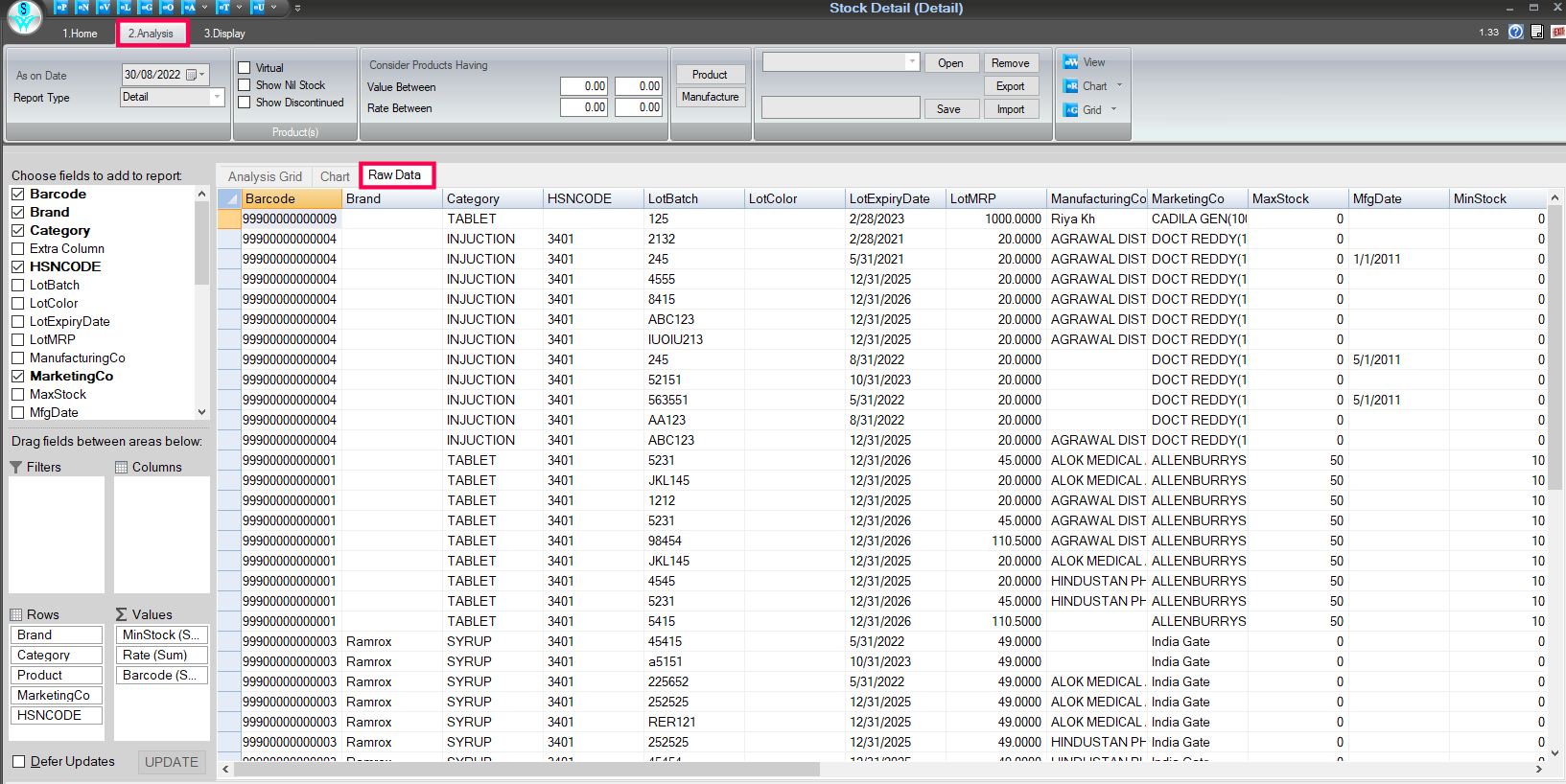Check the Extra Column field checkbox

point(18,248)
